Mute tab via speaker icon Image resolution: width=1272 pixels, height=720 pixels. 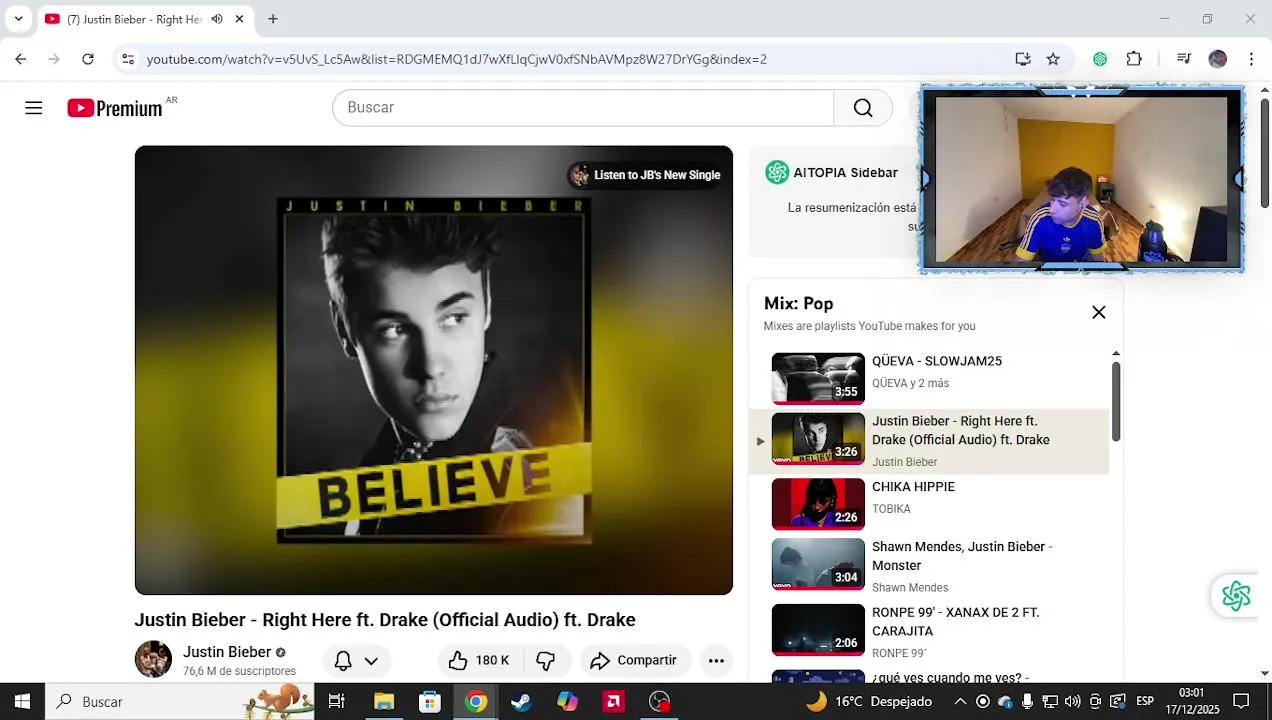217,19
